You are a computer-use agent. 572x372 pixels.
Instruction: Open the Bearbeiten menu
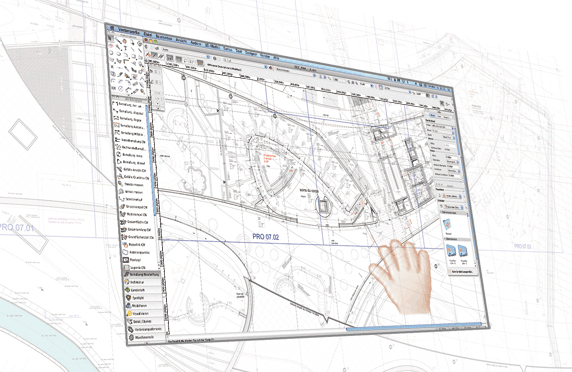(164, 37)
